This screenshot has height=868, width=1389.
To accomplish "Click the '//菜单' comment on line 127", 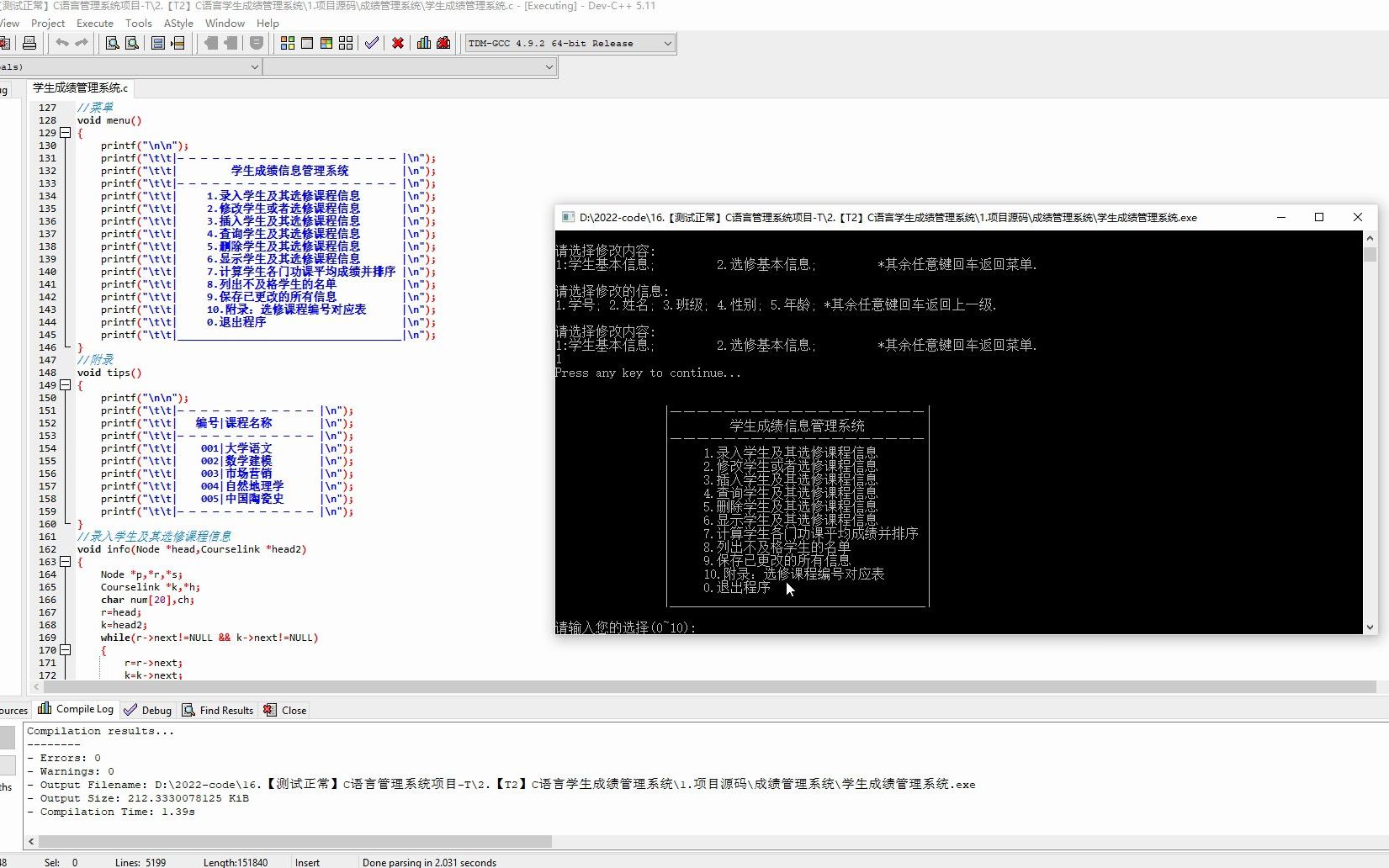I will click(95, 108).
